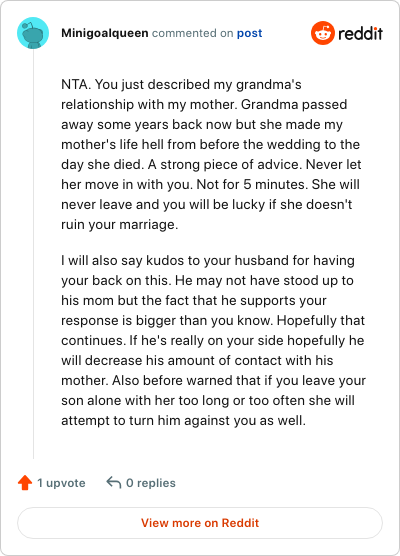Click the "1 upvote" count label
This screenshot has width=400, height=556.
(x=61, y=483)
